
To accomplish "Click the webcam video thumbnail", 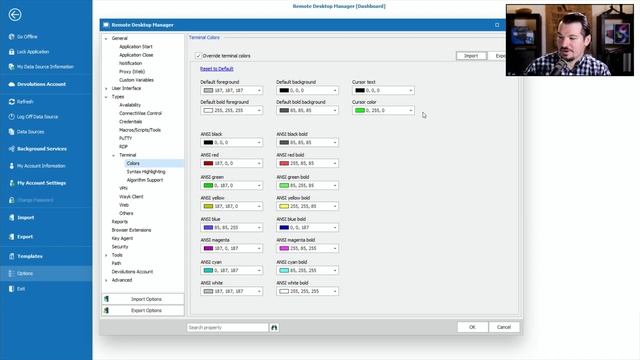I will [x=570, y=40].
